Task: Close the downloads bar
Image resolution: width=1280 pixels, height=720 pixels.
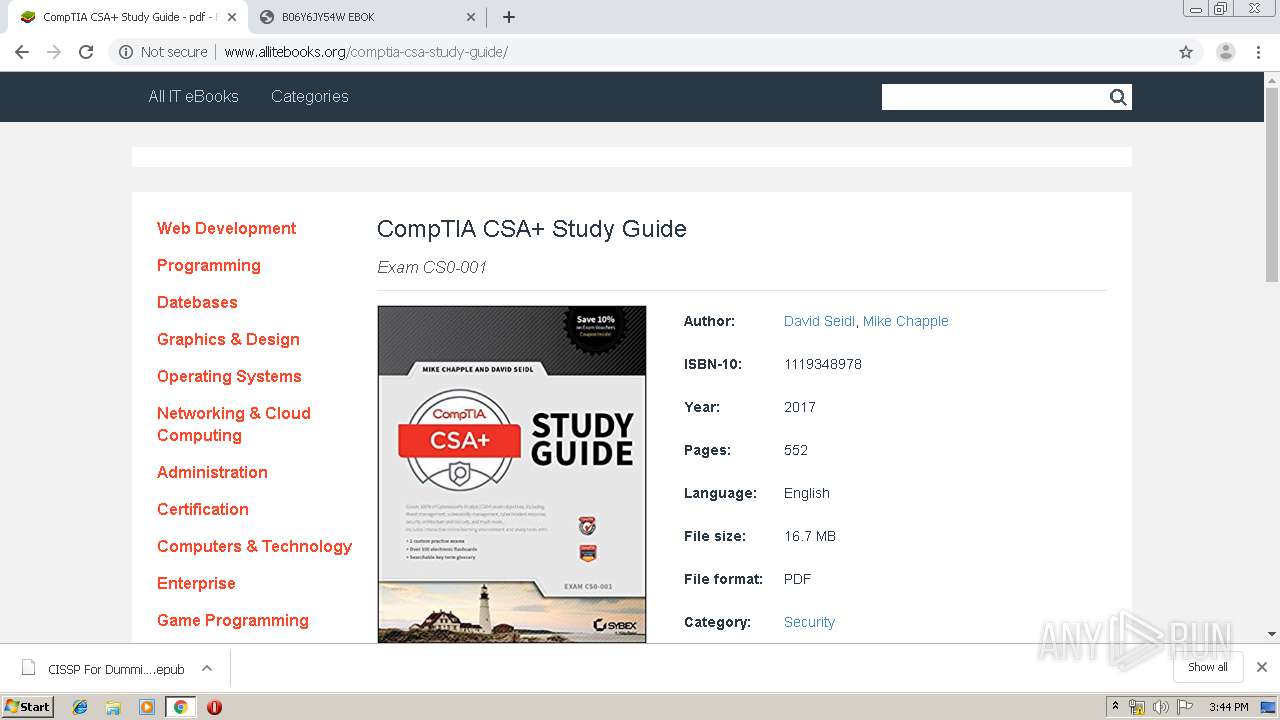Action: click(x=1261, y=667)
